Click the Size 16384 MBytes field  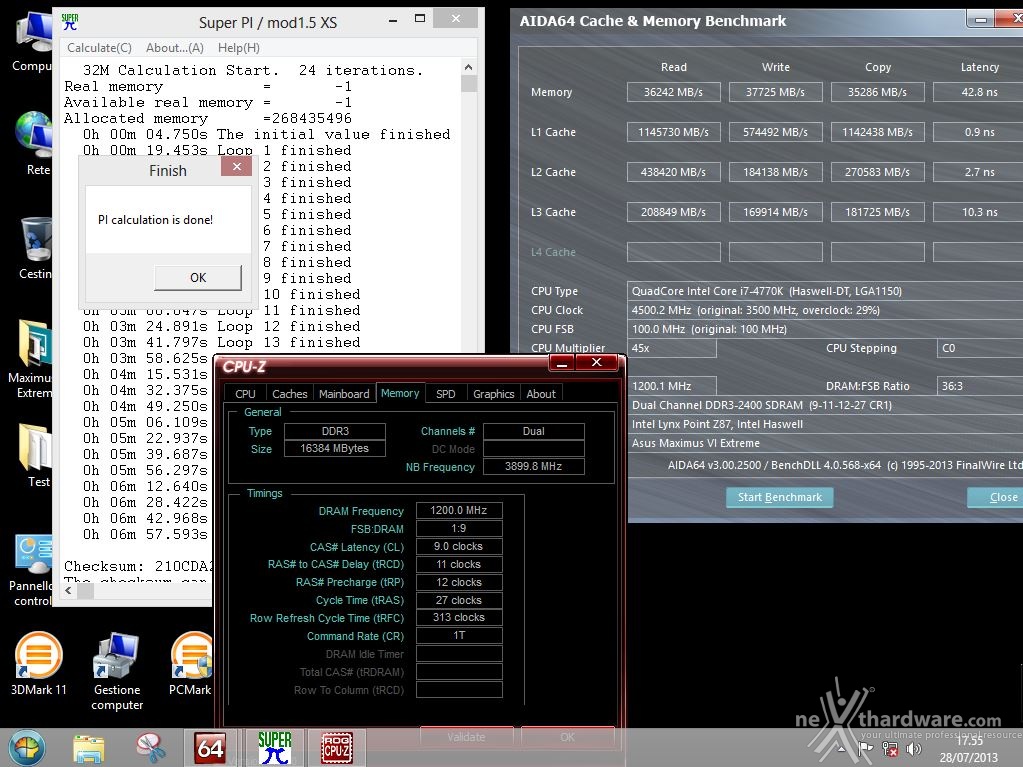[335, 448]
